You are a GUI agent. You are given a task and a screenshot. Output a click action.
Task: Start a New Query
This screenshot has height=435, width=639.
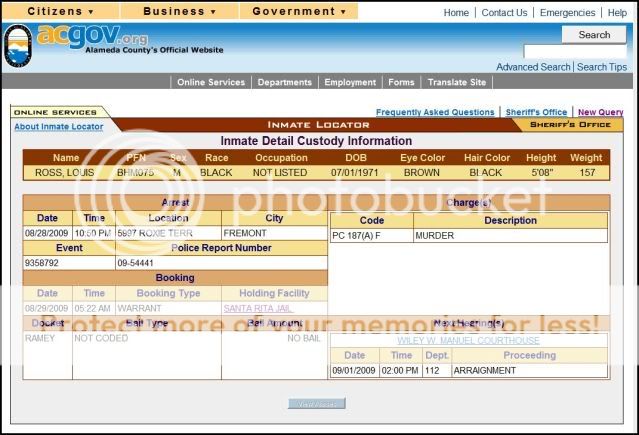click(601, 113)
